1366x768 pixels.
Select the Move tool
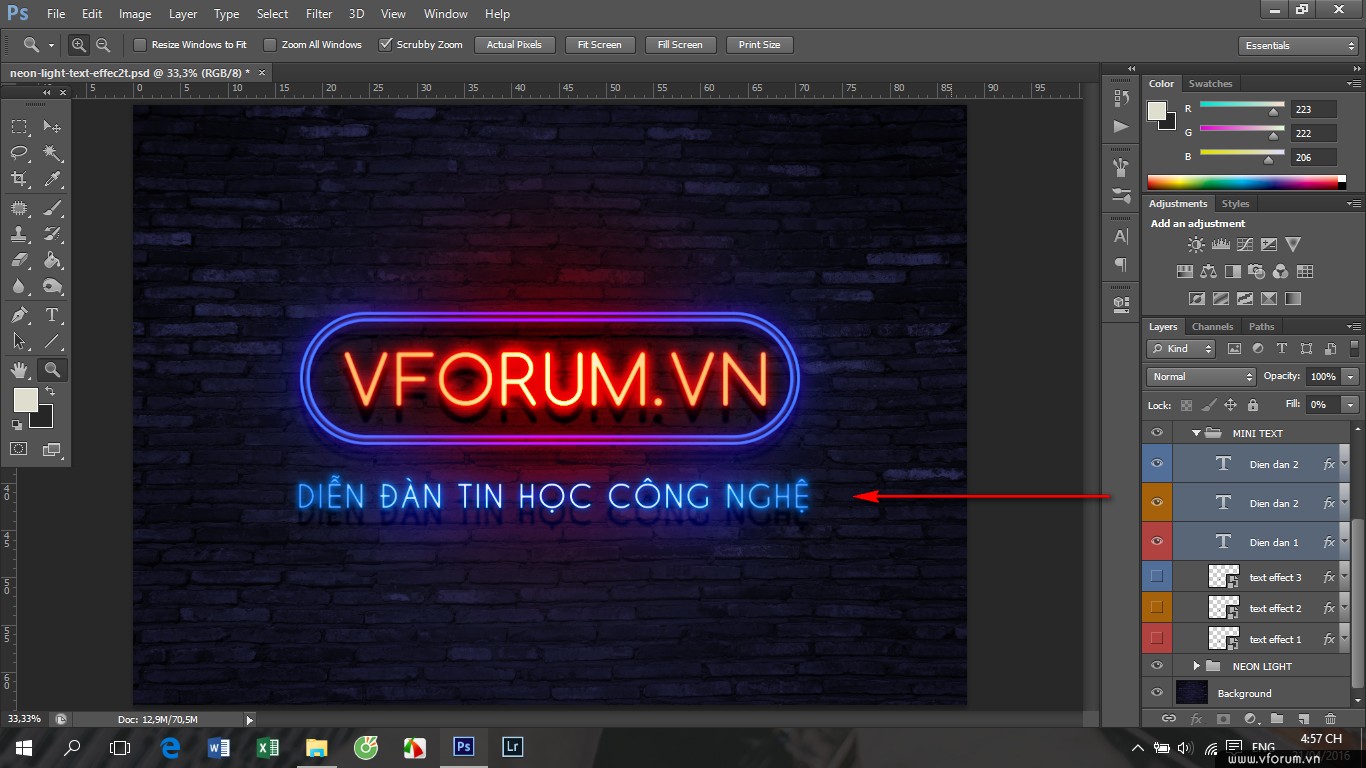point(52,127)
